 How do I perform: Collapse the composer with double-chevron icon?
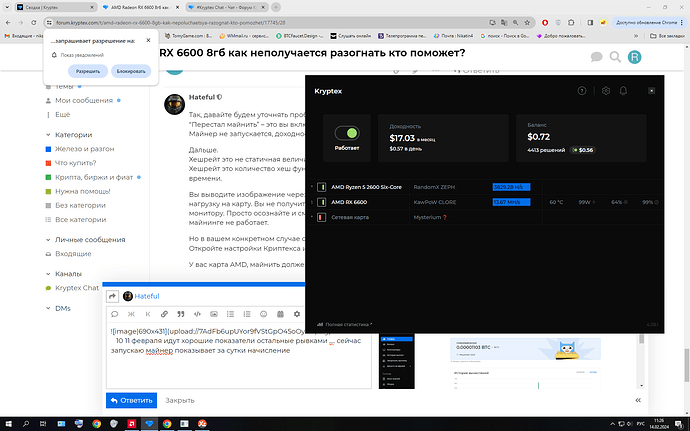coord(638,400)
